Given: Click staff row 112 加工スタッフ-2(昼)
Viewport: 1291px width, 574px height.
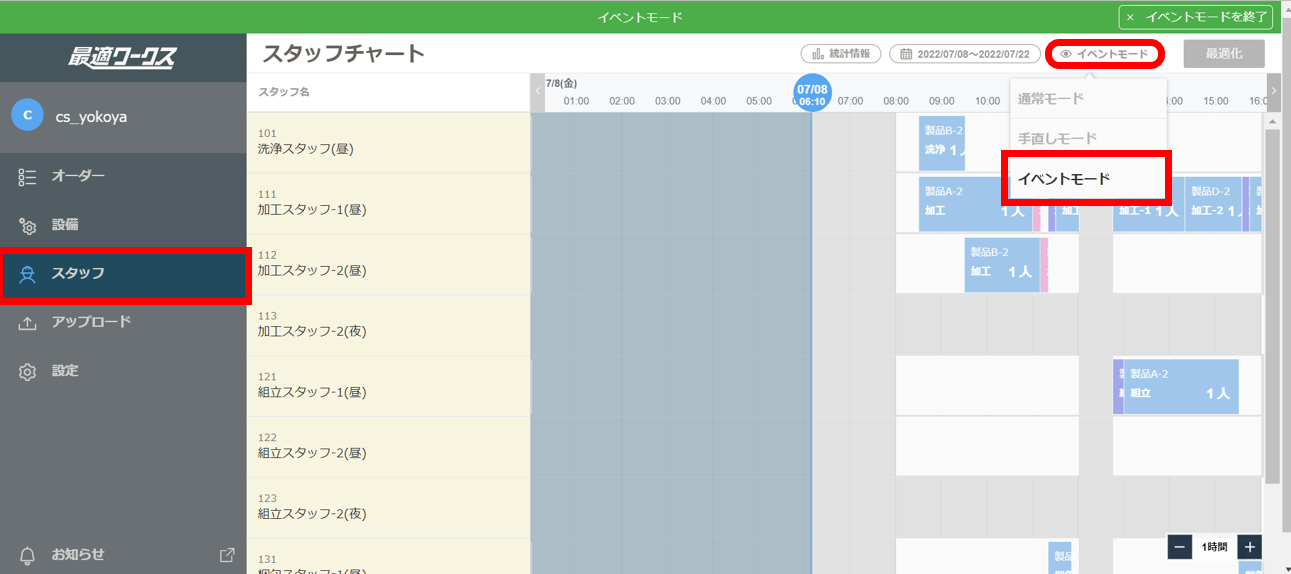Looking at the screenshot, I should [x=388, y=265].
